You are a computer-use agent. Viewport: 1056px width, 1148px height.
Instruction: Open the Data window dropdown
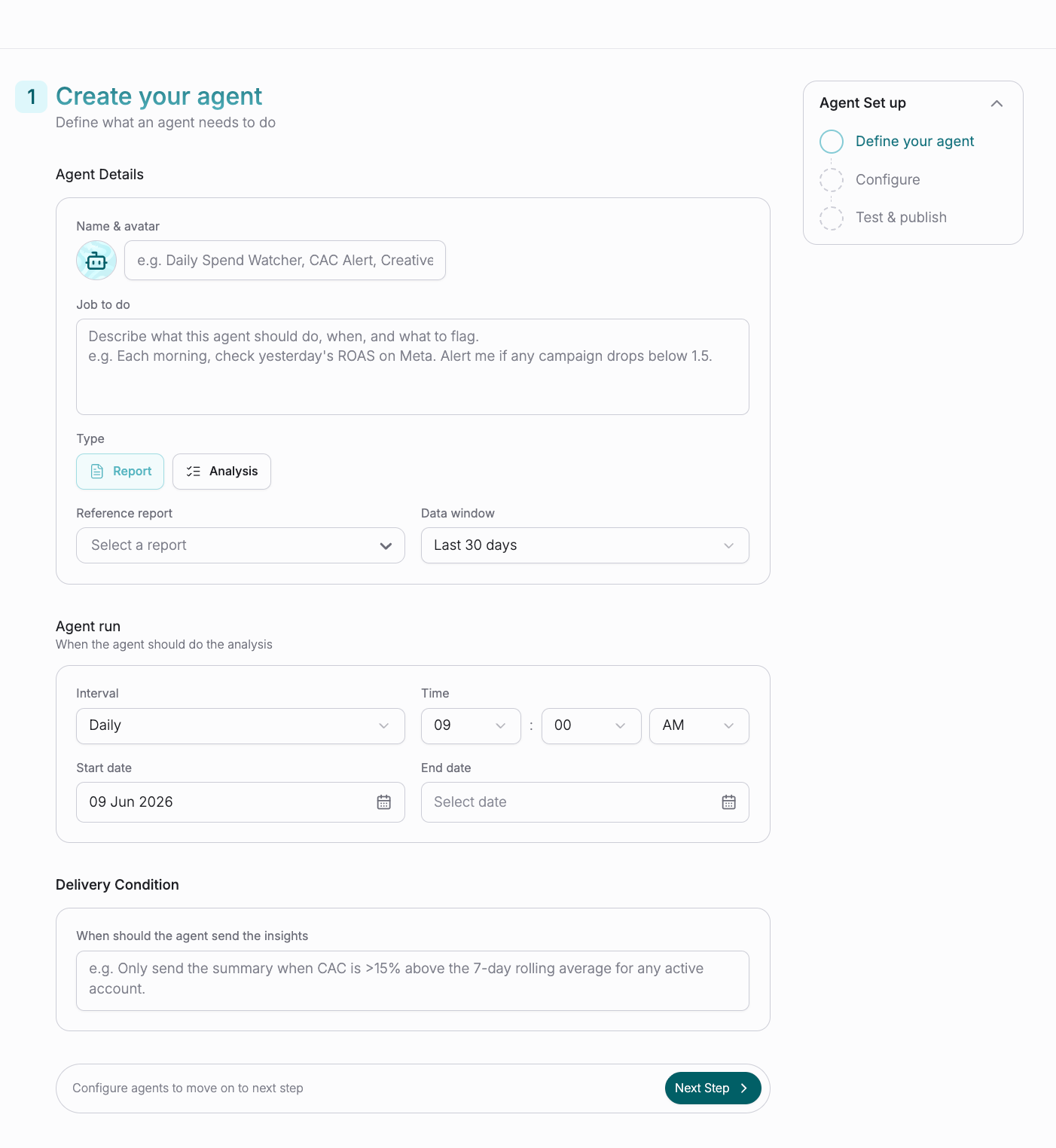584,545
